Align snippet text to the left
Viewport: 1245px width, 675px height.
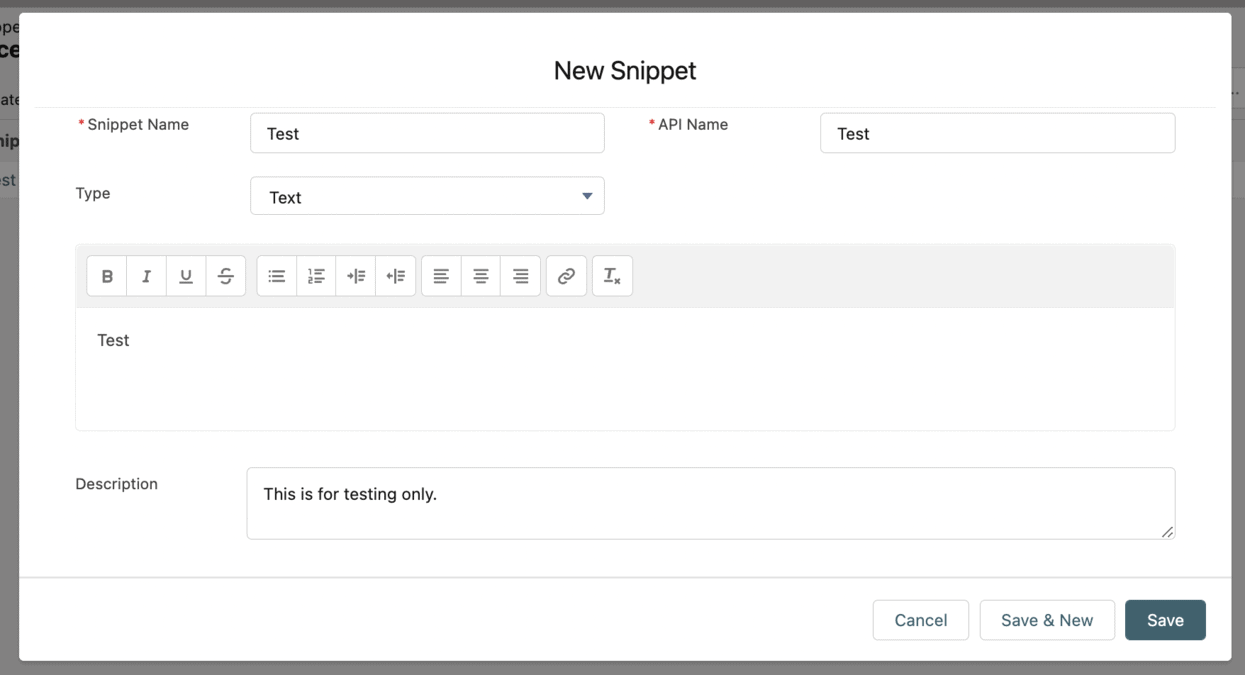pyautogui.click(x=441, y=276)
